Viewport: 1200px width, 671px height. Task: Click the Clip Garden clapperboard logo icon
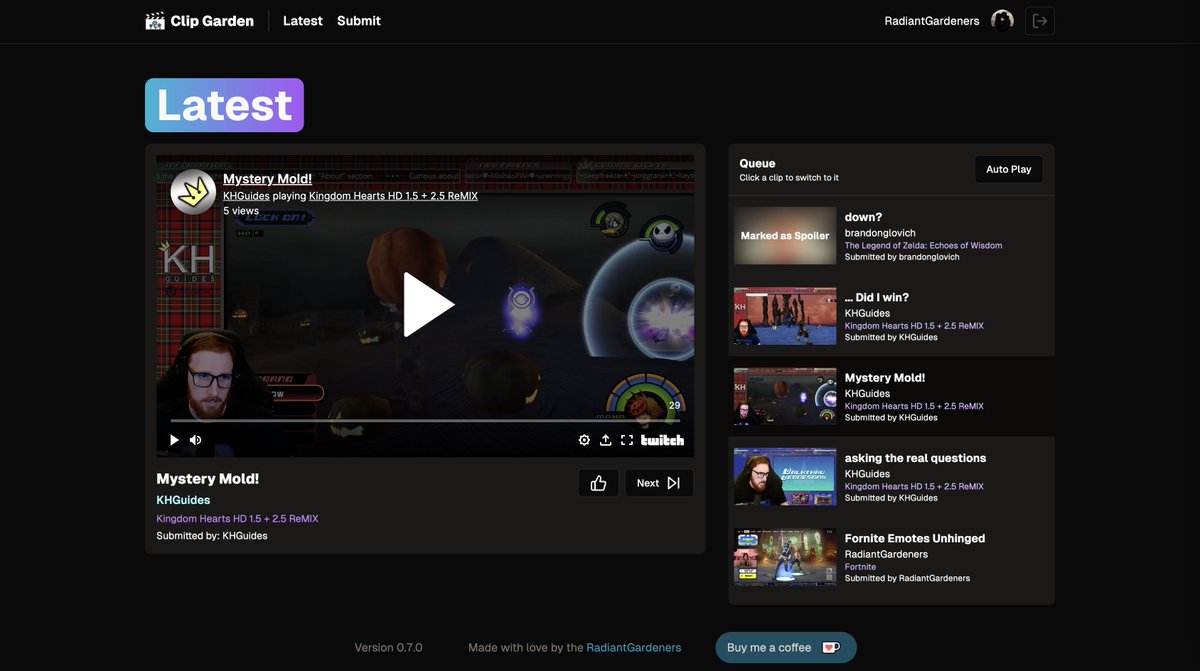(155, 20)
